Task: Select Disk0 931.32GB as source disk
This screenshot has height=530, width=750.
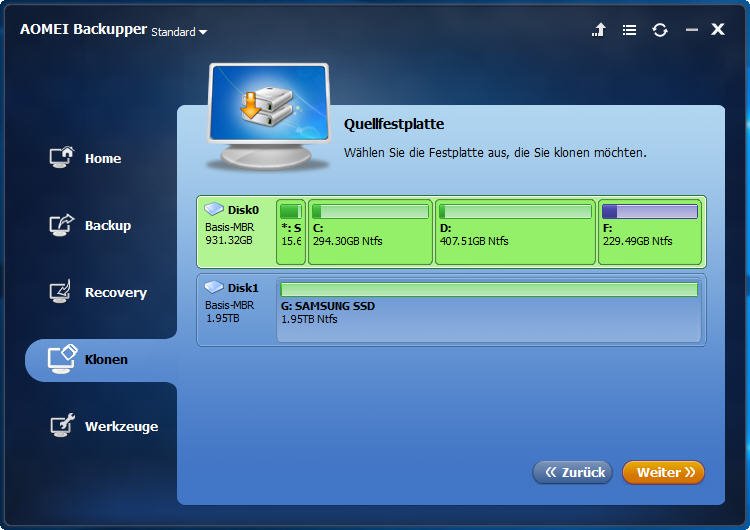Action: pyautogui.click(x=451, y=232)
